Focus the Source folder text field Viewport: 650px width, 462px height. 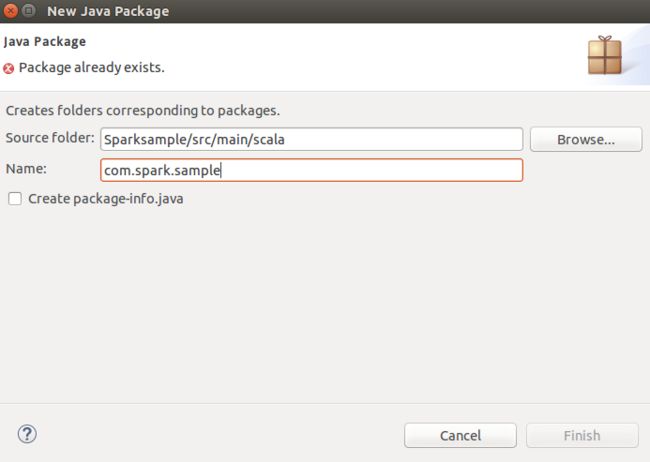(x=311, y=139)
